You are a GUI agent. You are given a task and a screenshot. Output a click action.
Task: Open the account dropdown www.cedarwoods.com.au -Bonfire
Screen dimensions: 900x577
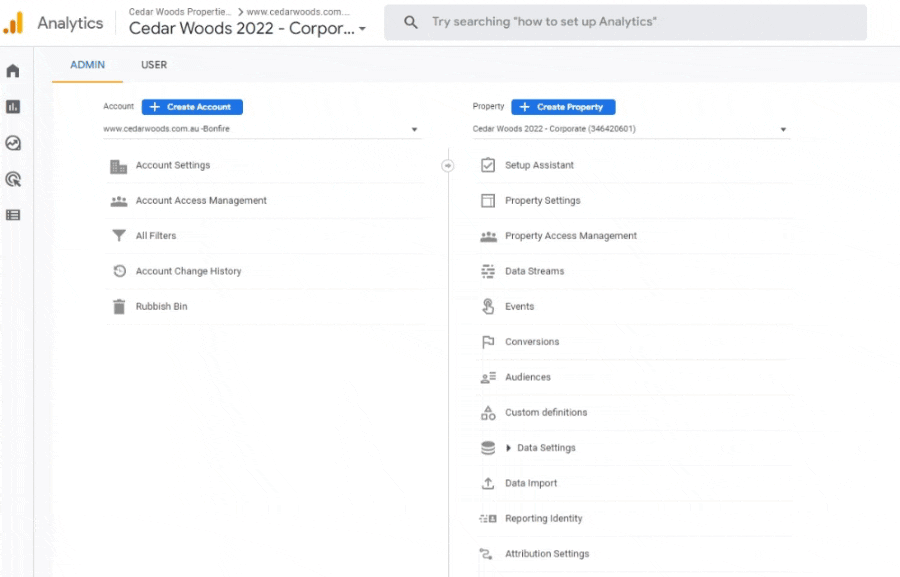(x=261, y=129)
